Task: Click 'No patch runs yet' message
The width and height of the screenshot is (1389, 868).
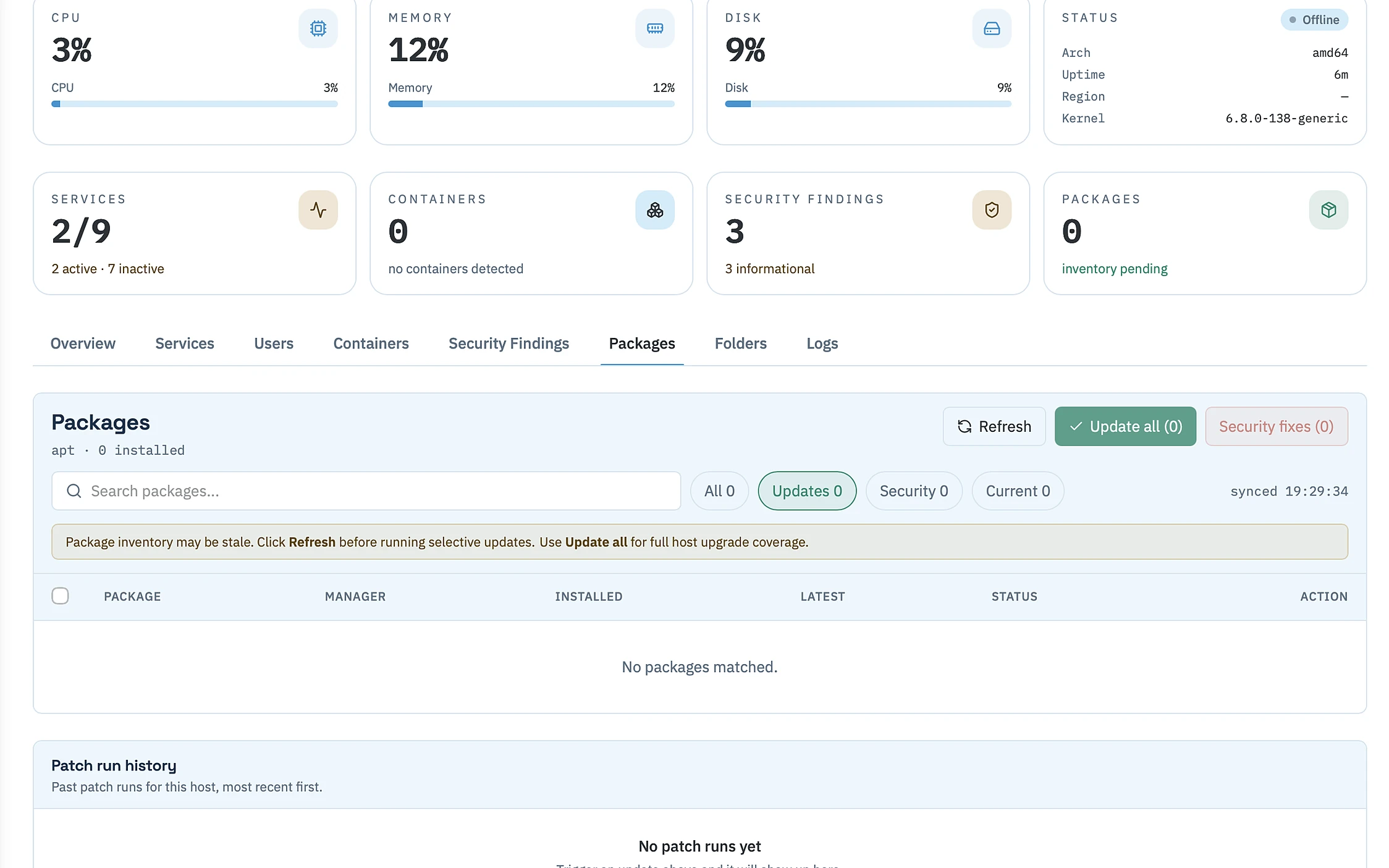Action: (699, 846)
